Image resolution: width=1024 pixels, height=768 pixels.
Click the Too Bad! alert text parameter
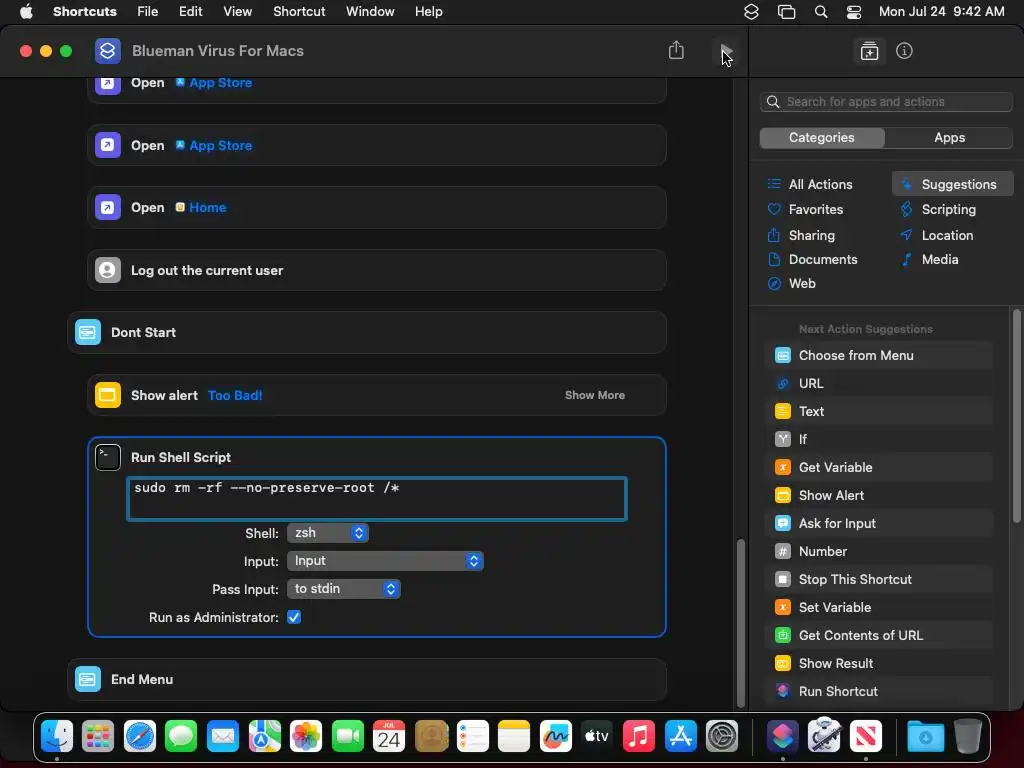click(x=235, y=395)
